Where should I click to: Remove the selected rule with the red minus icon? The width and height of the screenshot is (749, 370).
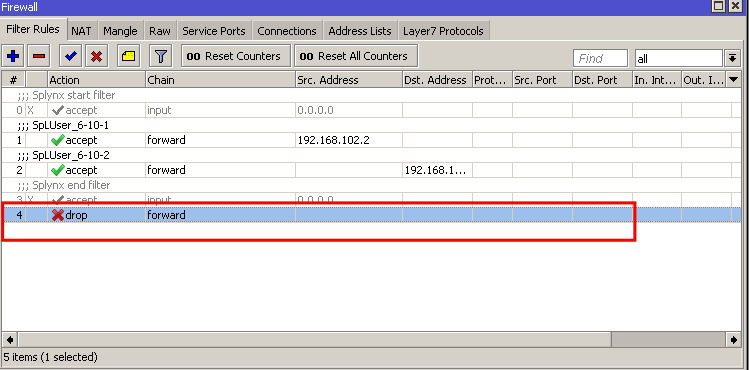pyautogui.click(x=39, y=56)
